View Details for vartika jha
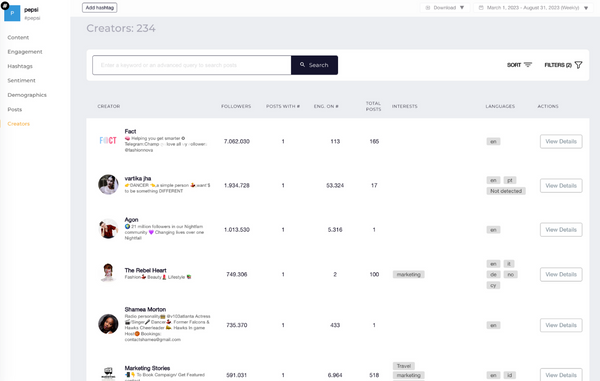 pos(561,186)
